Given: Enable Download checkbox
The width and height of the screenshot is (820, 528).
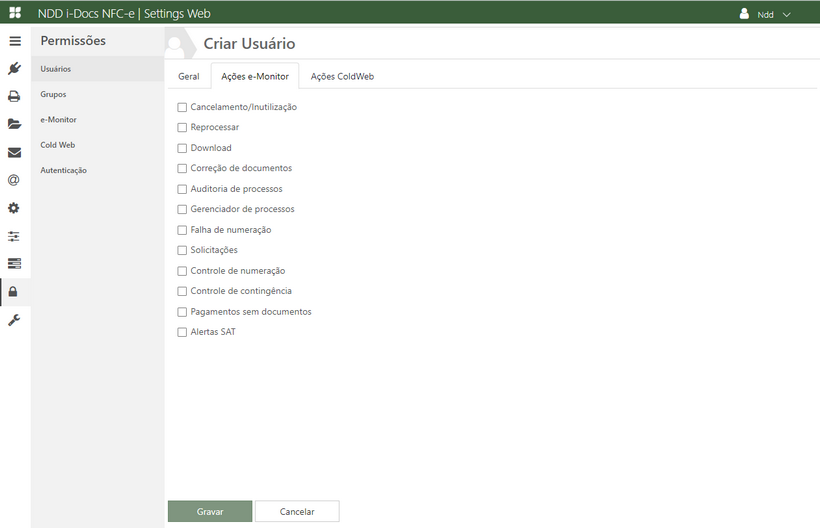Looking at the screenshot, I should coord(182,148).
